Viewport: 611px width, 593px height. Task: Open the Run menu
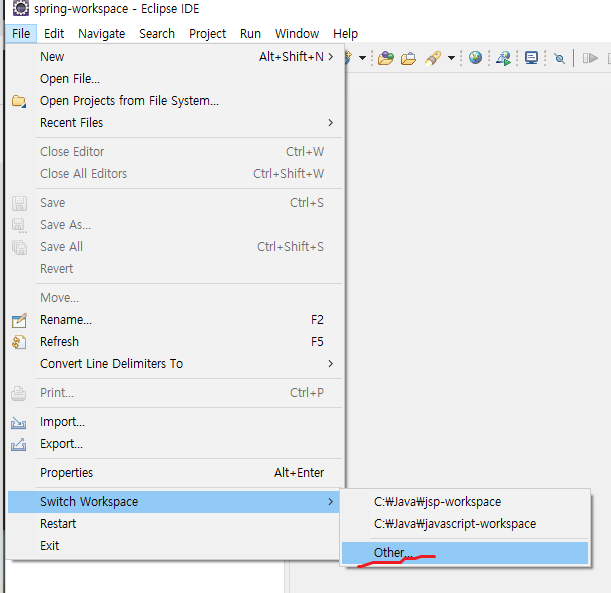[250, 34]
